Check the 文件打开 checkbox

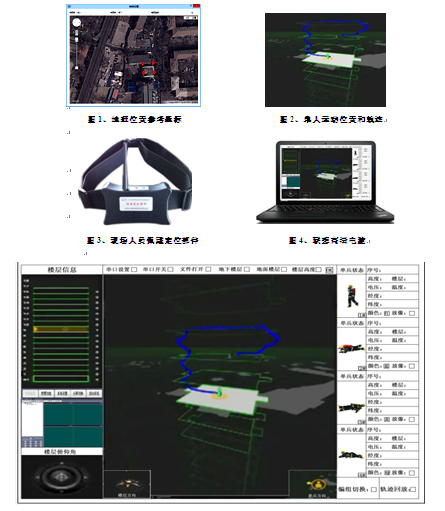(208, 269)
